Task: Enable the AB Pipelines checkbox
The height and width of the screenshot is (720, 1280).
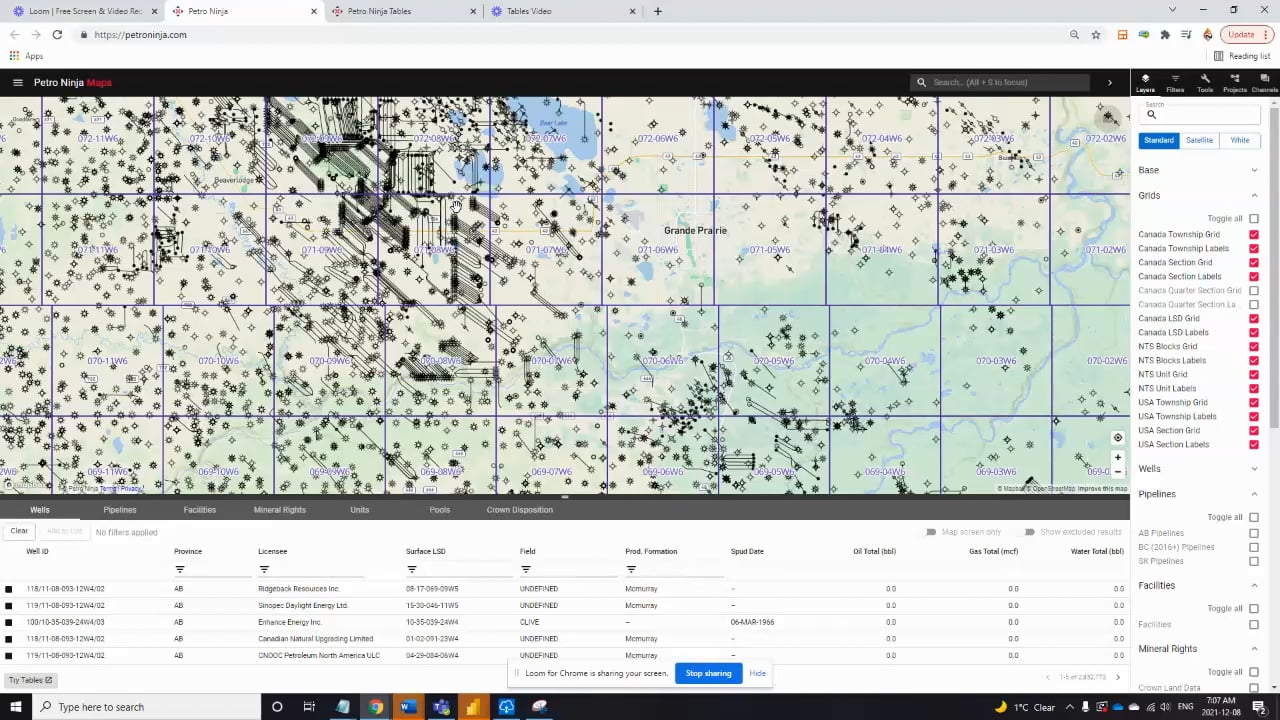Action: tap(1254, 534)
